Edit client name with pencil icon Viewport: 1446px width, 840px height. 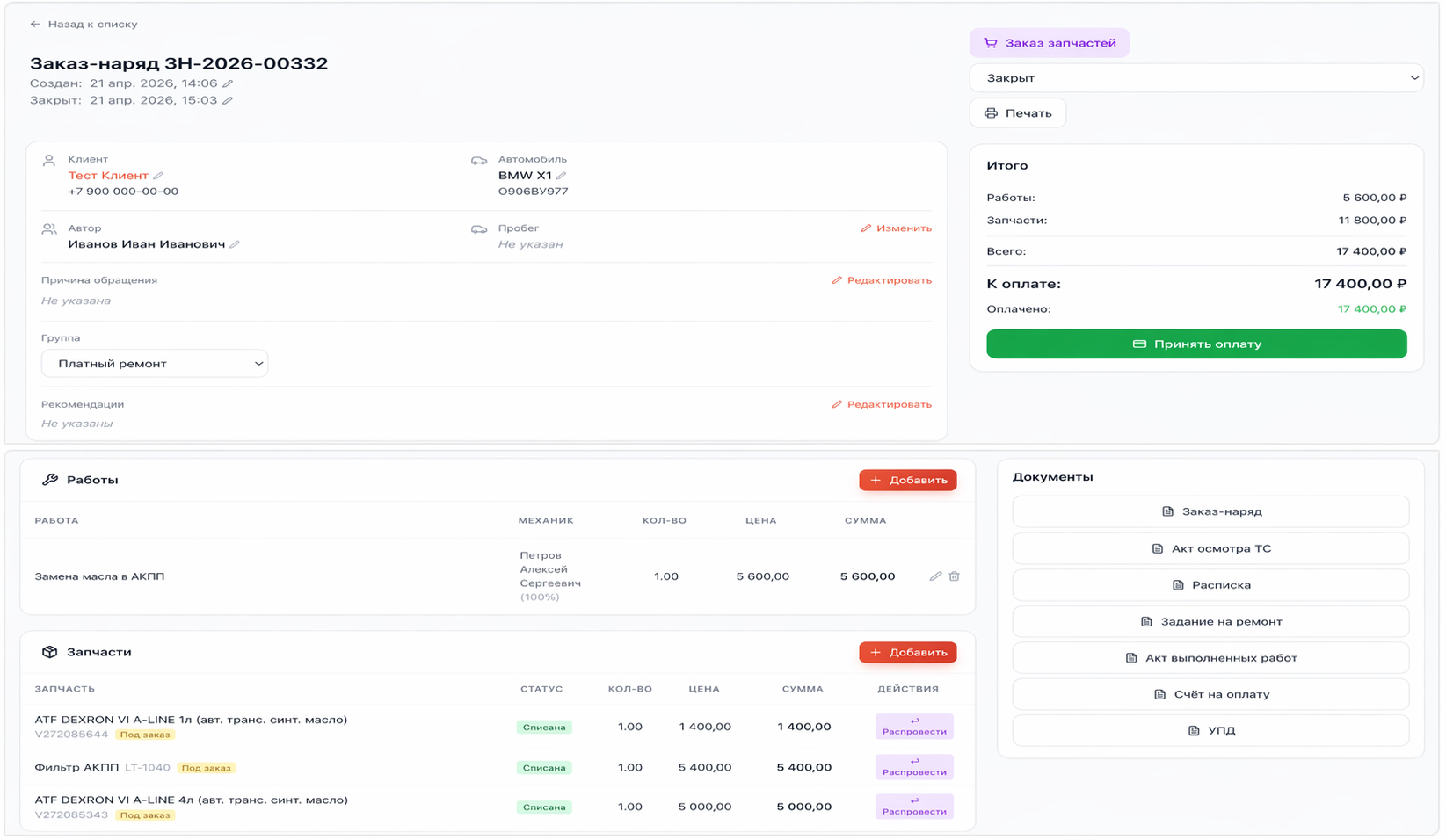coord(158,176)
